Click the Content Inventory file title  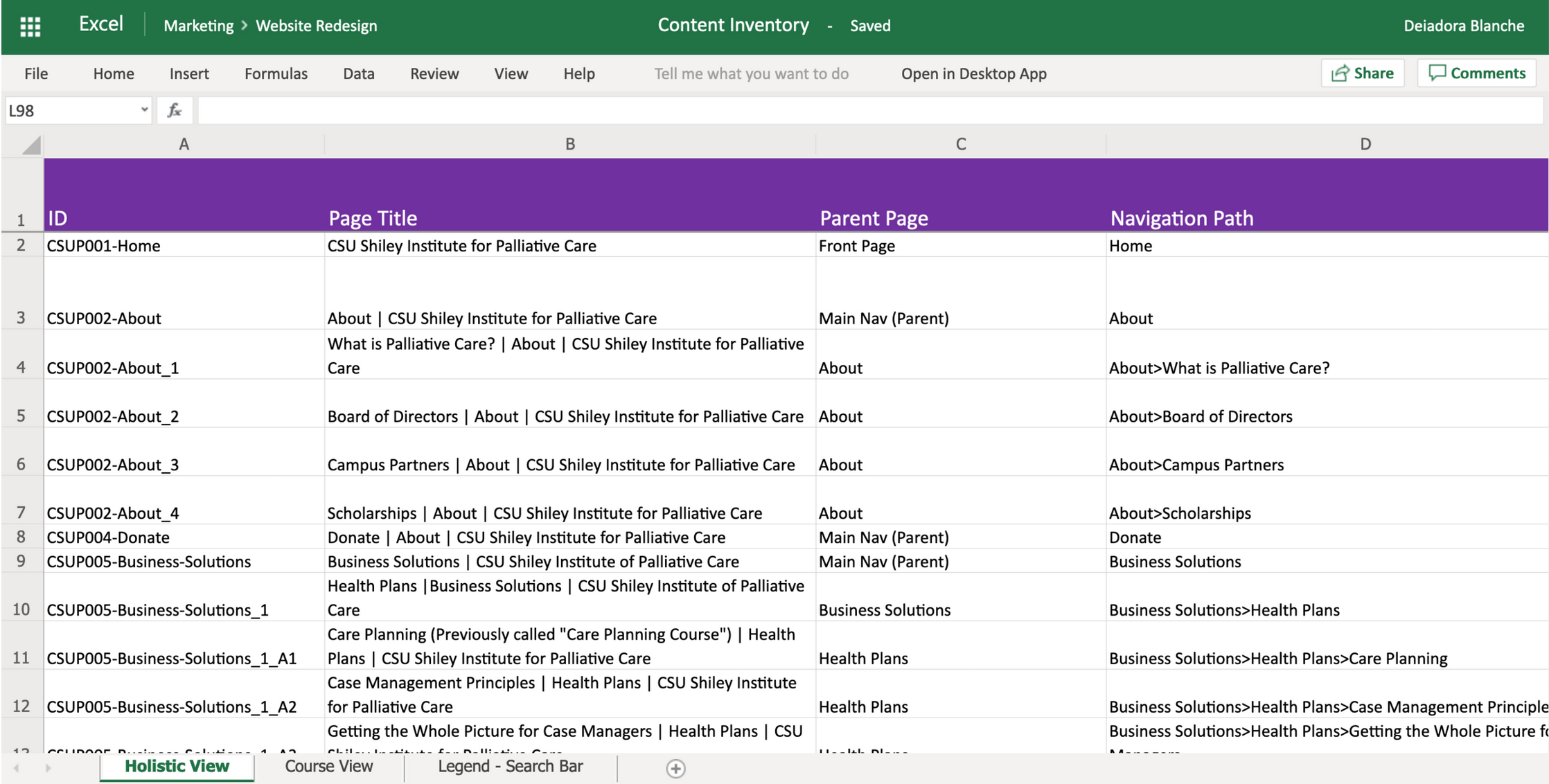(x=733, y=25)
